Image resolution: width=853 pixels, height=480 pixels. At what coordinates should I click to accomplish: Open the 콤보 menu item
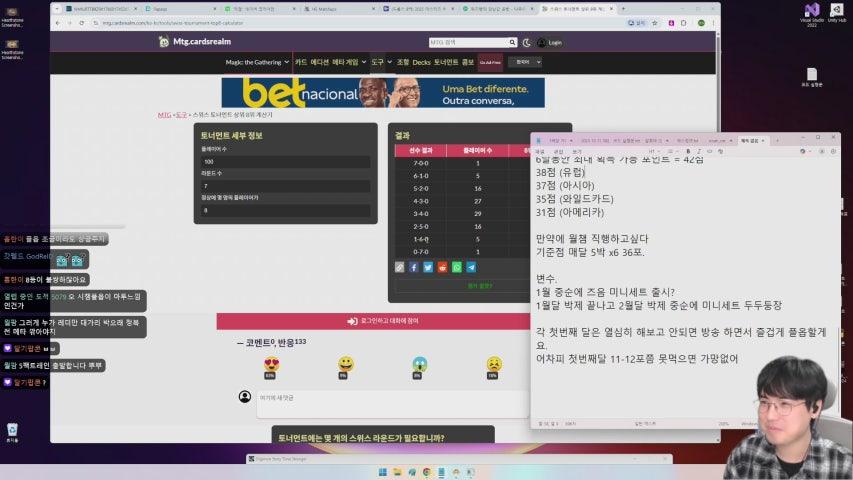(x=468, y=62)
